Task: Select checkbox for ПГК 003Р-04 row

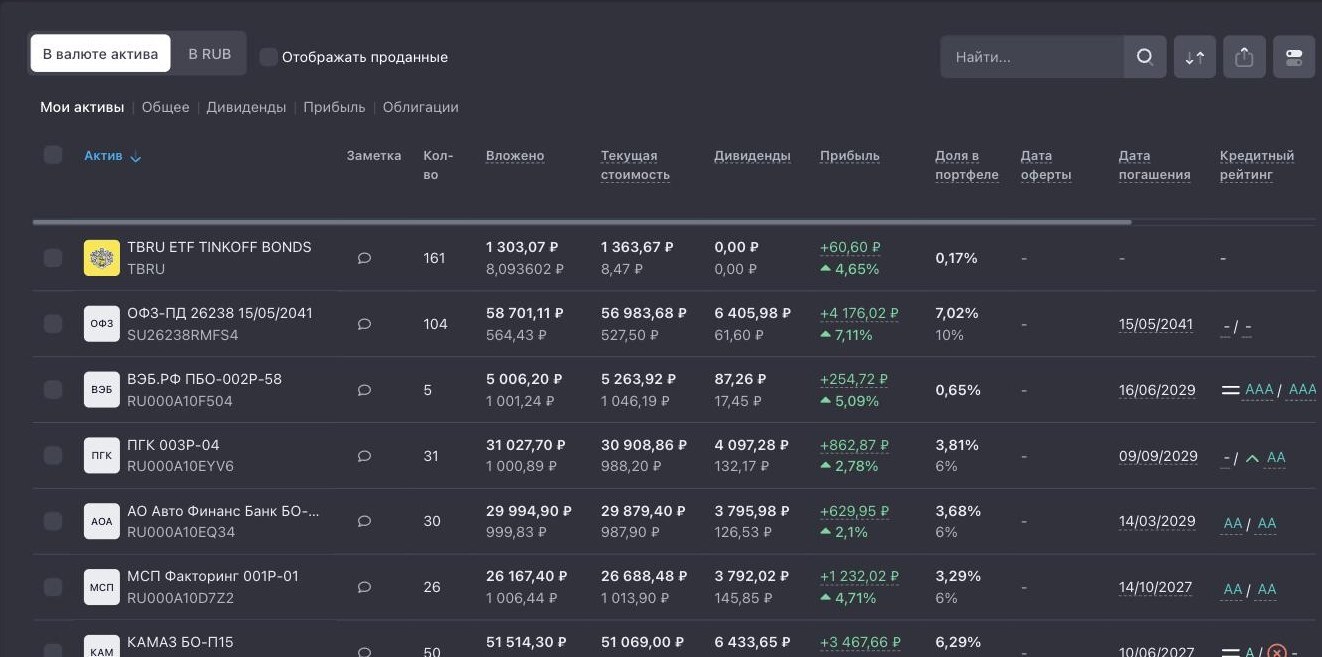Action: pos(53,456)
